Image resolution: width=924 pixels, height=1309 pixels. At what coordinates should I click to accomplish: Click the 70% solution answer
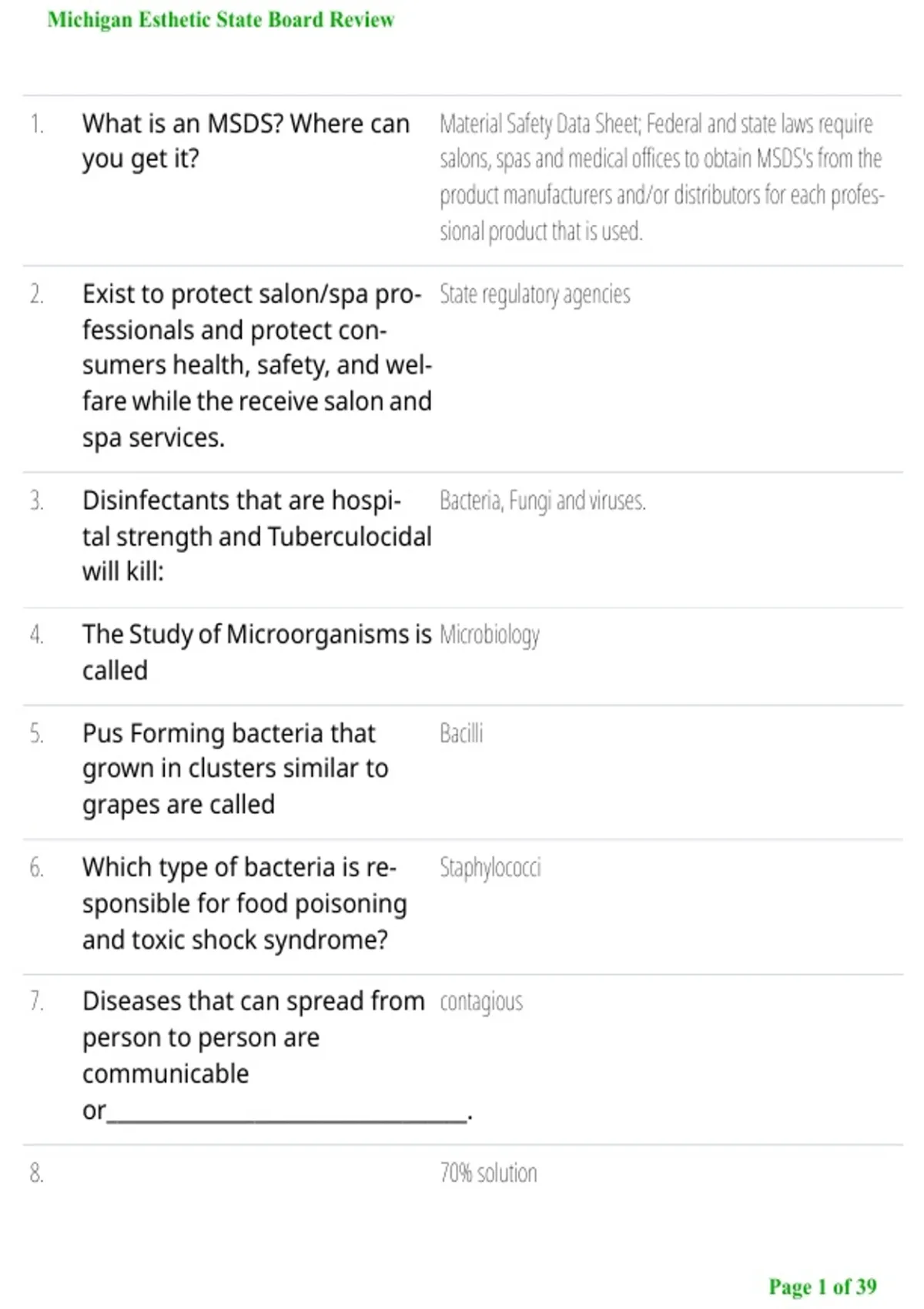[488, 1173]
